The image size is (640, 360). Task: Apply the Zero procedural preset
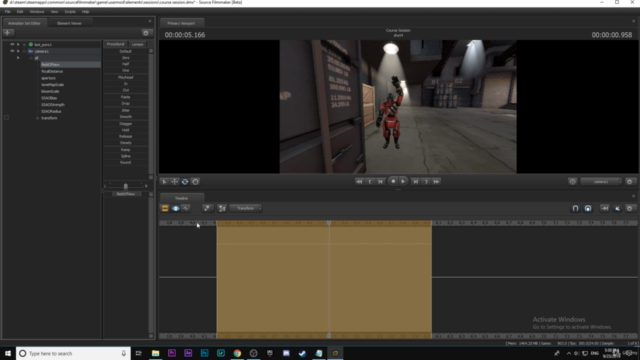(126, 58)
